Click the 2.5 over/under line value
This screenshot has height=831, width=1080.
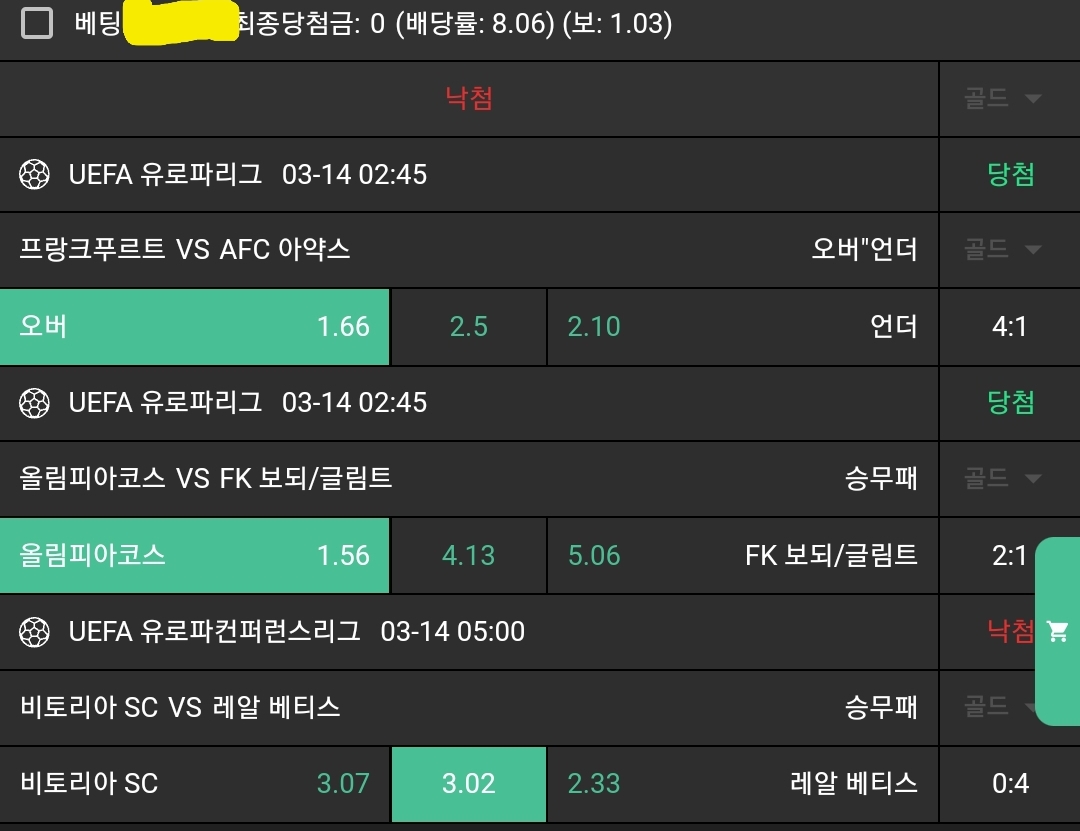pos(468,327)
